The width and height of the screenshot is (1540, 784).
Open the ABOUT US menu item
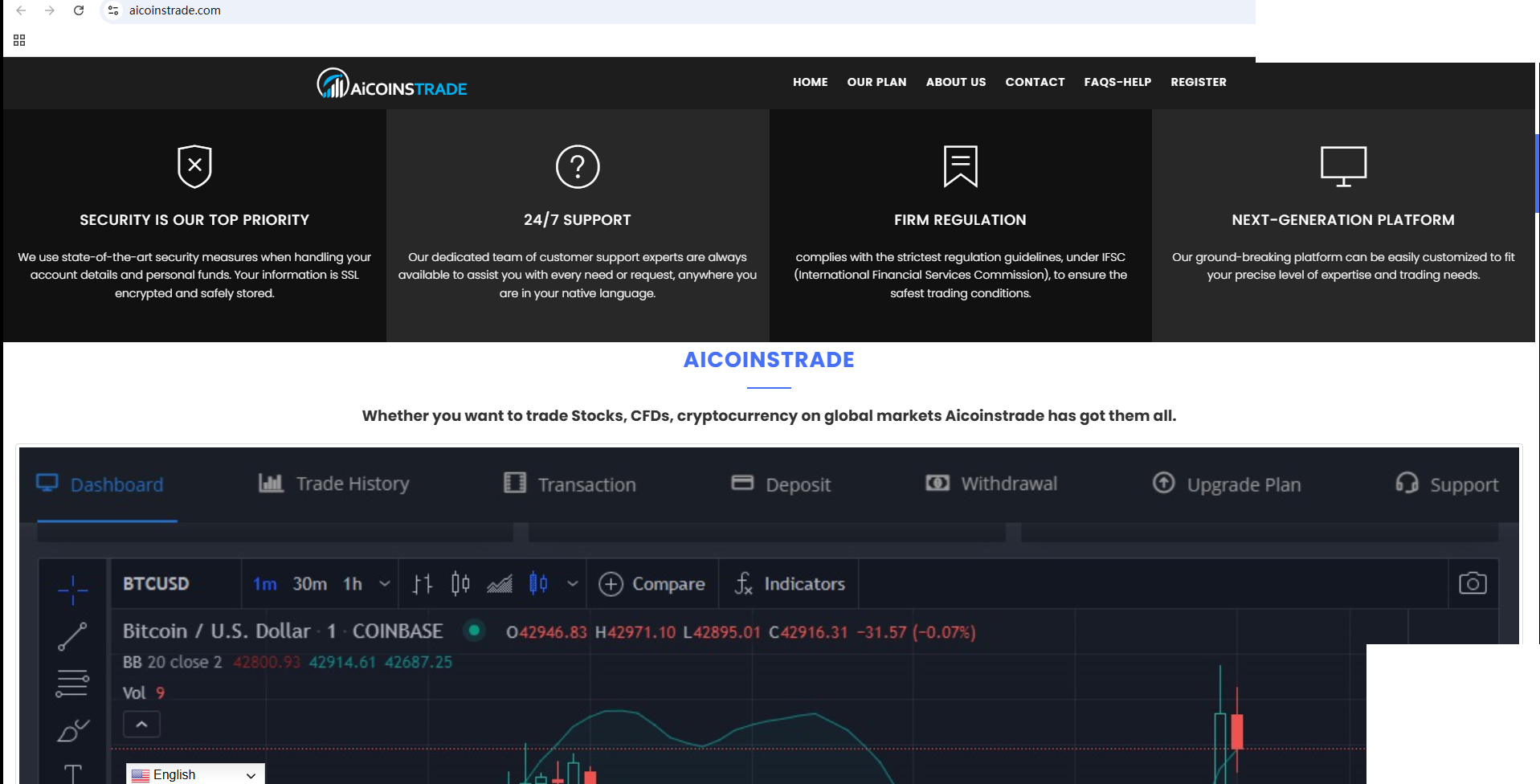click(956, 82)
